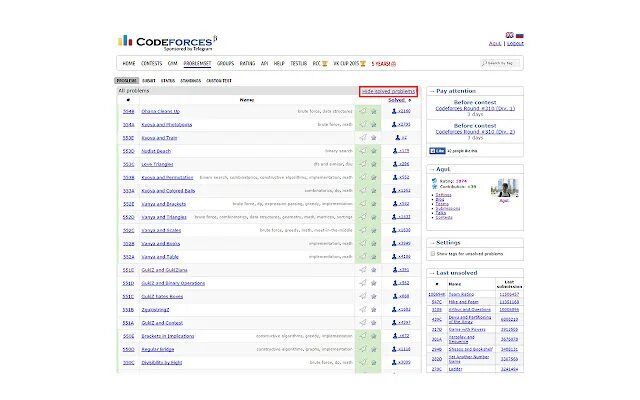Star Brackets in Implications problem
The width and height of the screenshot is (640, 400).
(x=373, y=336)
